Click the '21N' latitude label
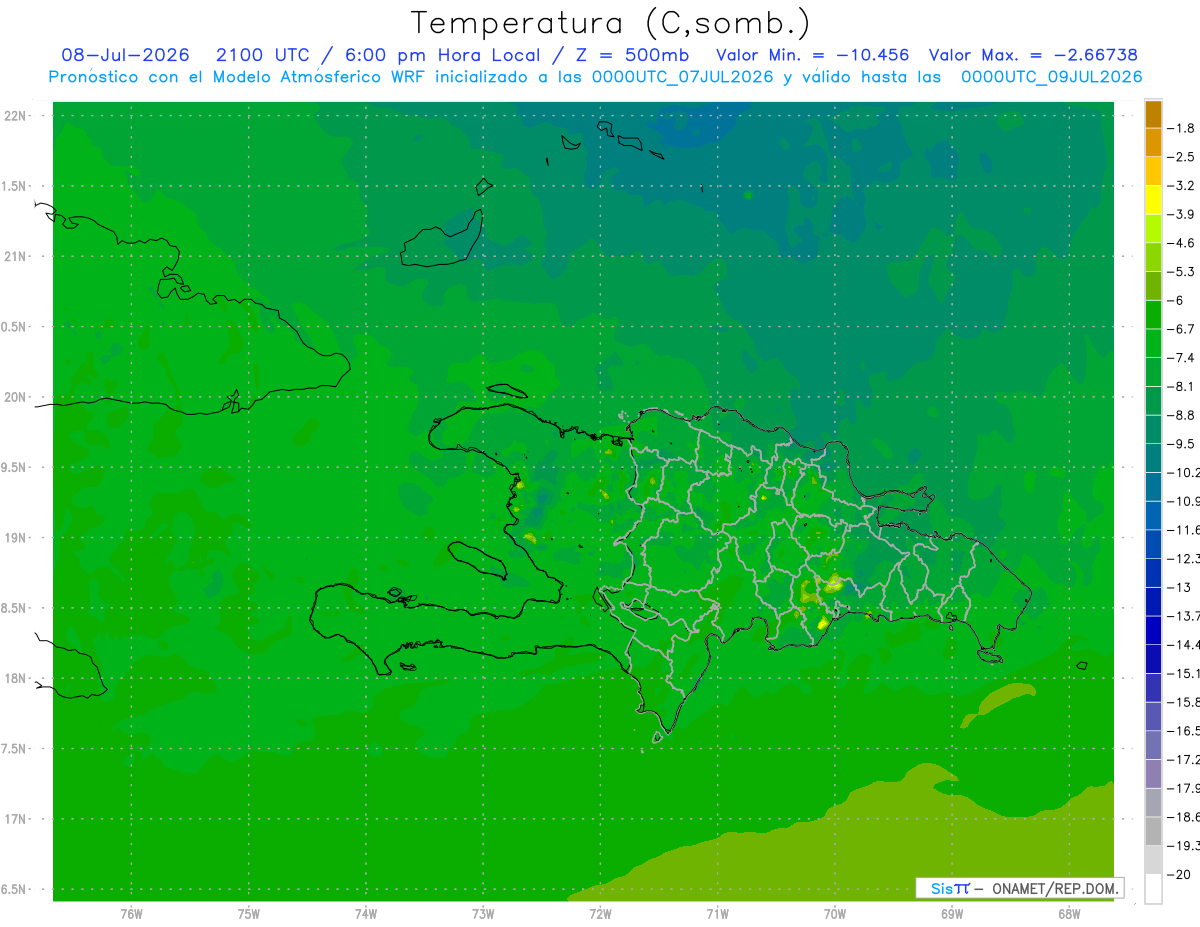The image size is (1200, 927). pos(16,257)
